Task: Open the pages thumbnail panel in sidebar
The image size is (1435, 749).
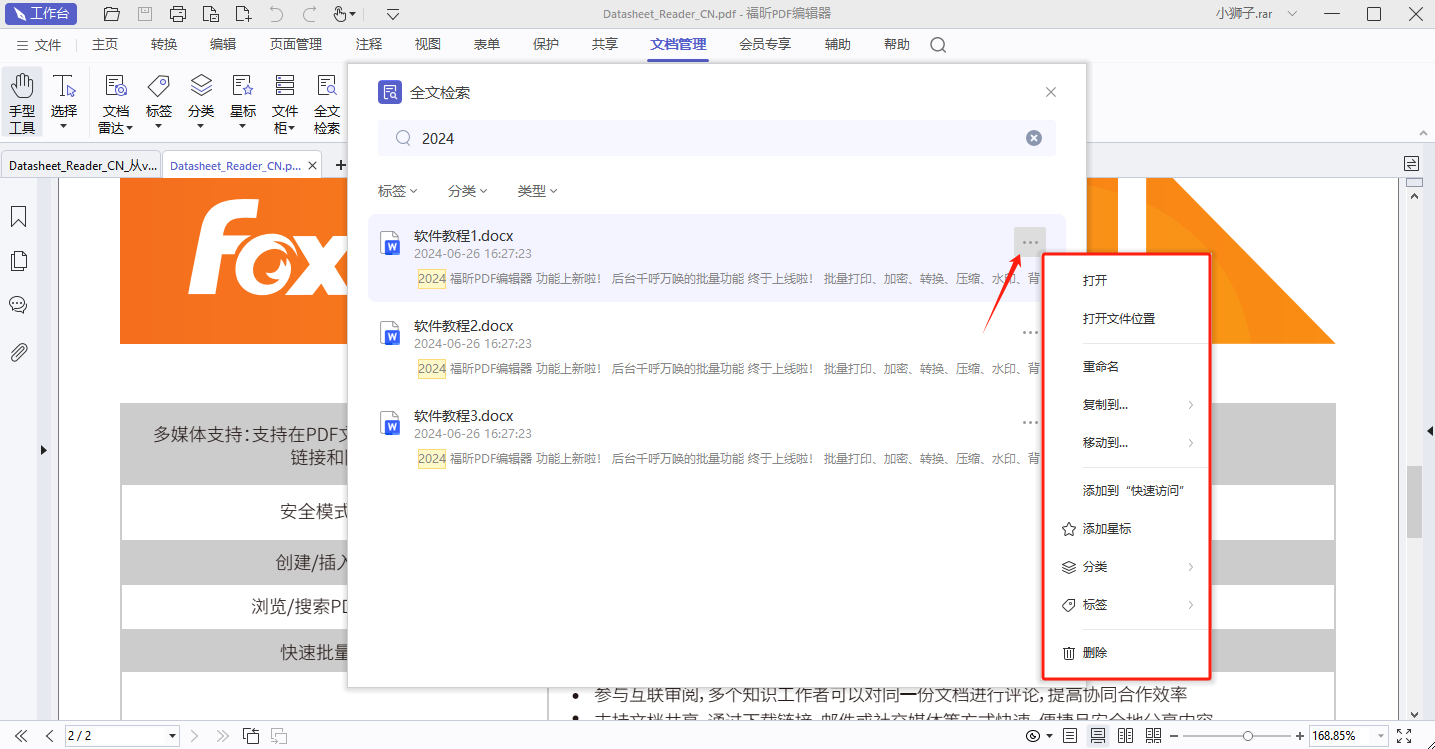Action: 18,261
